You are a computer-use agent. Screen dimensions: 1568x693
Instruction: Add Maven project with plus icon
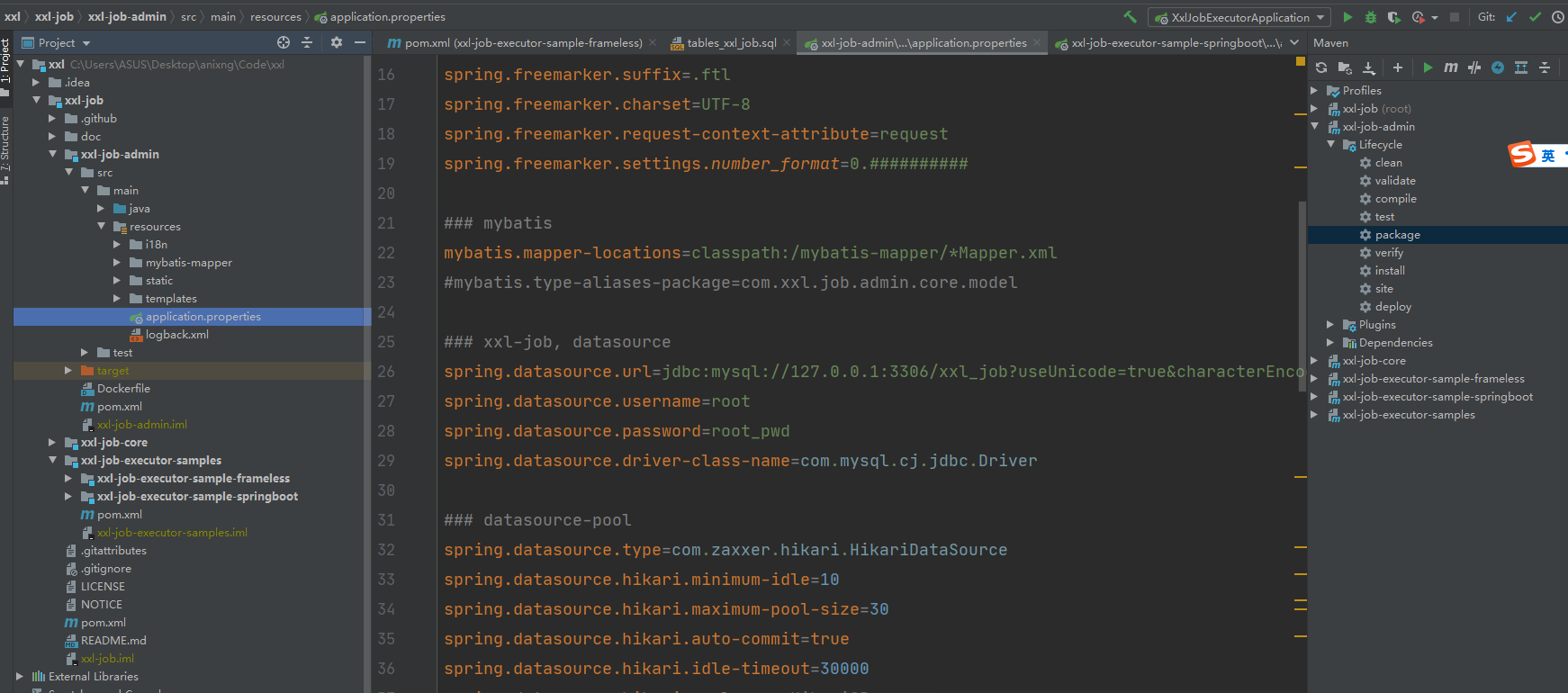[x=1398, y=67]
